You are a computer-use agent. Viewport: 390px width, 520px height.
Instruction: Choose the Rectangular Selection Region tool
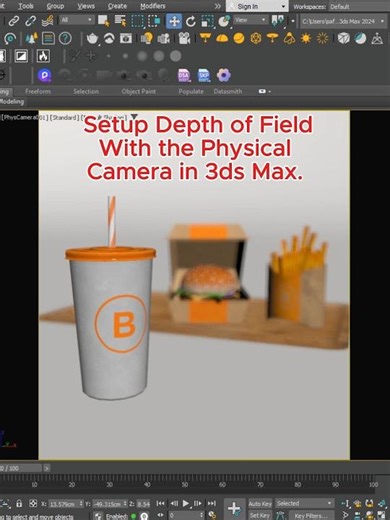tap(137, 21)
